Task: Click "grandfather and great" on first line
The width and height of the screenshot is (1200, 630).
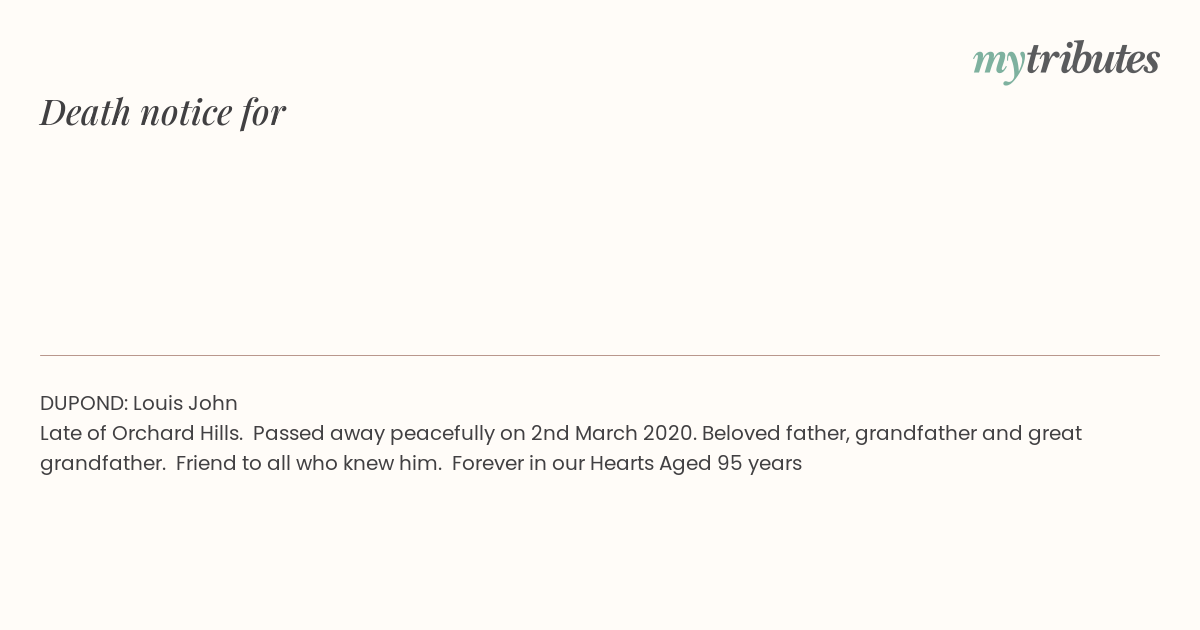Action: click(968, 434)
